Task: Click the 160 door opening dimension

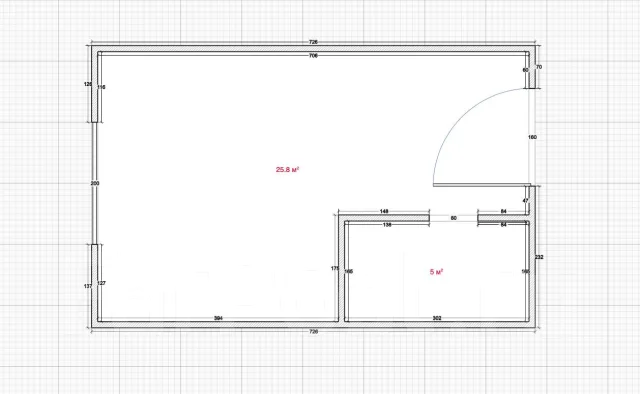Action: point(532,137)
